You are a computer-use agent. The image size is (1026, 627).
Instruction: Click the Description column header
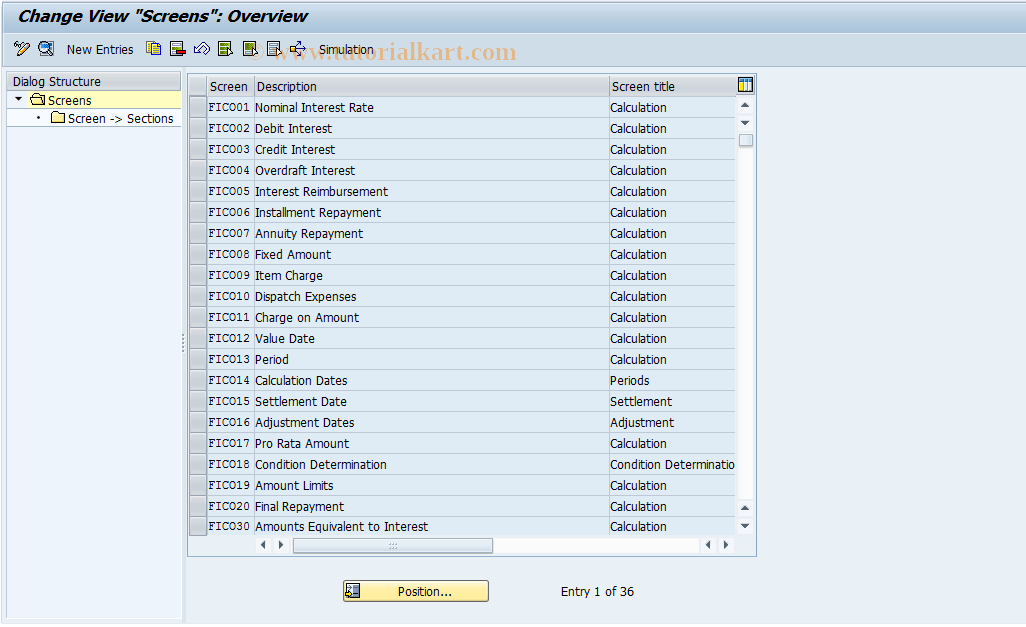pos(431,86)
